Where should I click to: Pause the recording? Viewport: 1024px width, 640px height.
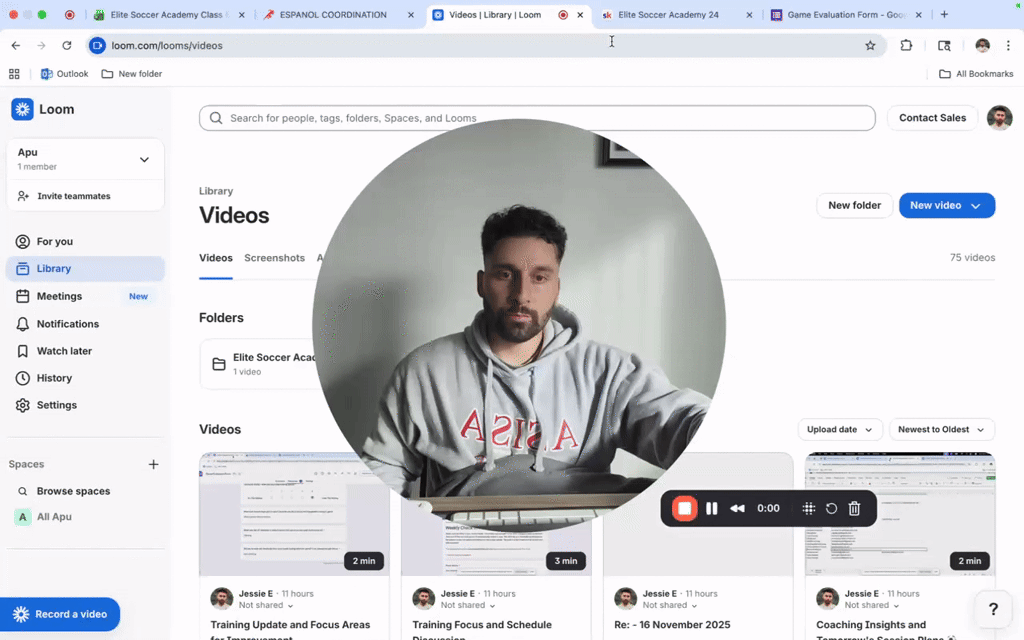tap(711, 508)
